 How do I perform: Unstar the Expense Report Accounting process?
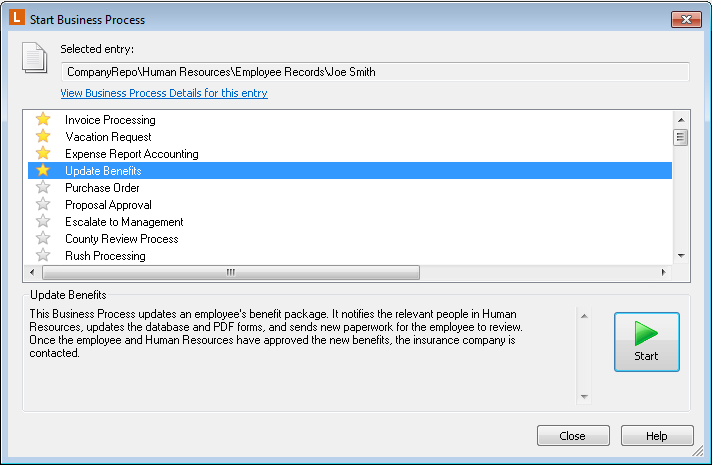(x=43, y=154)
